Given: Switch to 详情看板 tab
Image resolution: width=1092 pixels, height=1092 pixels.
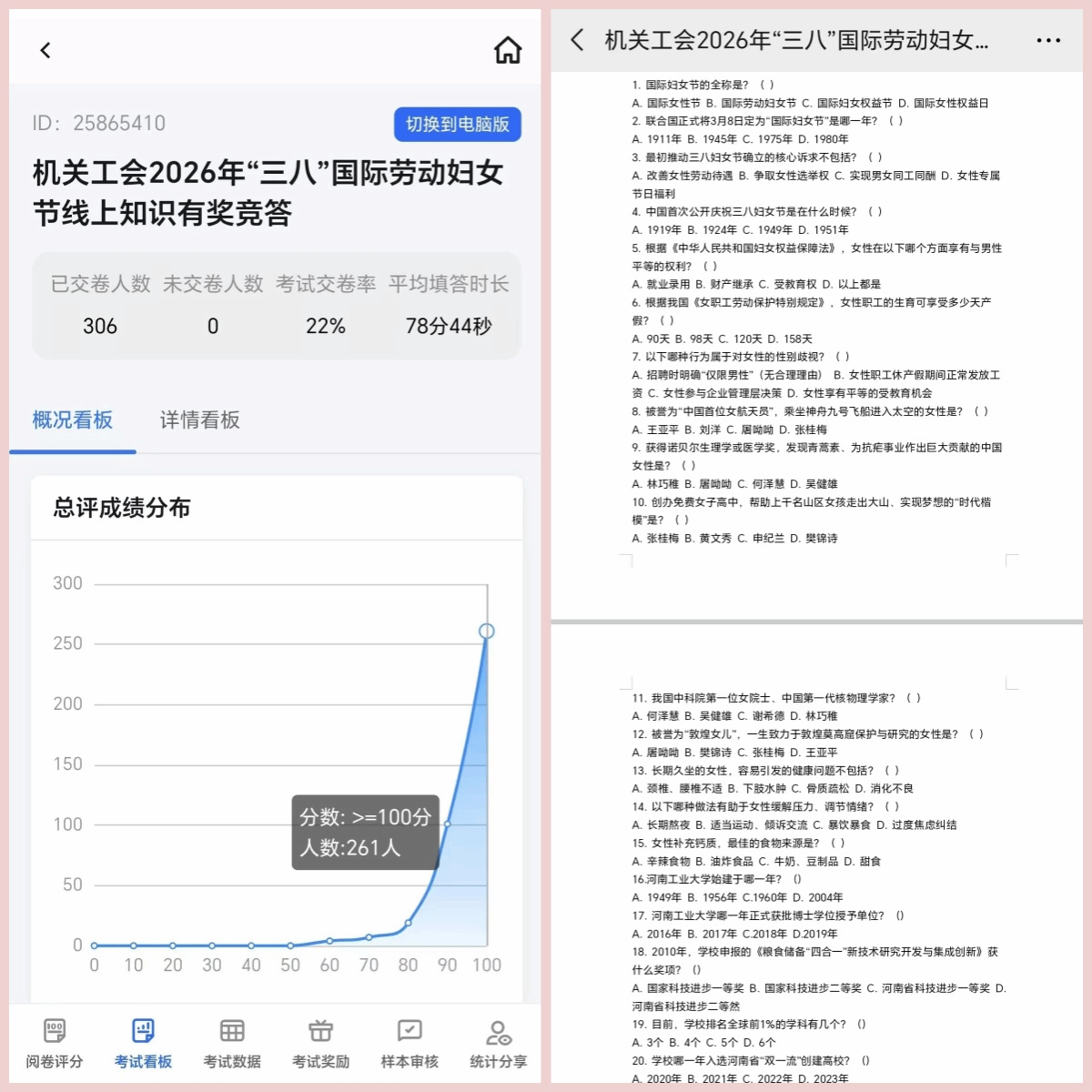Looking at the screenshot, I should click(x=200, y=420).
